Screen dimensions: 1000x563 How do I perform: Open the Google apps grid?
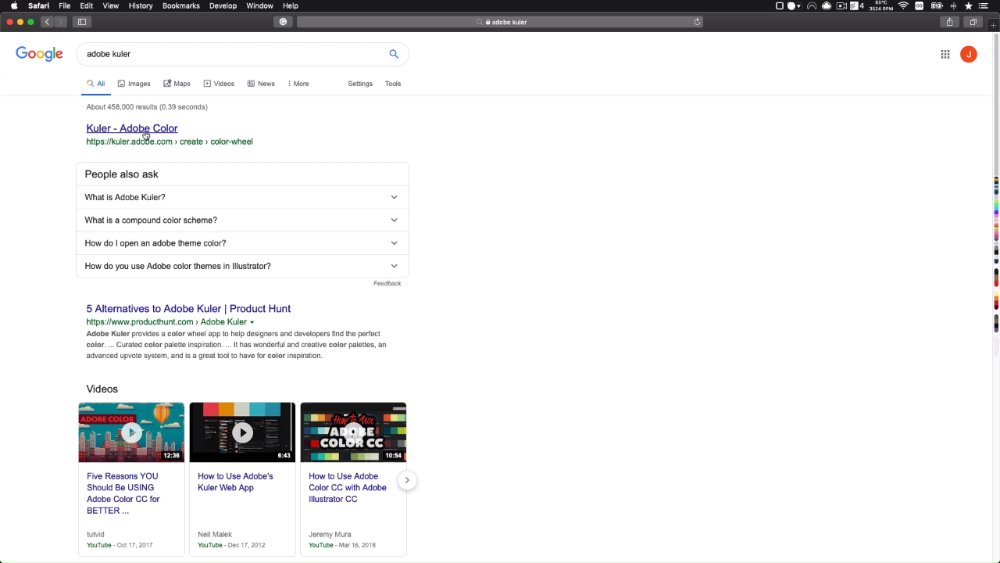tap(945, 54)
